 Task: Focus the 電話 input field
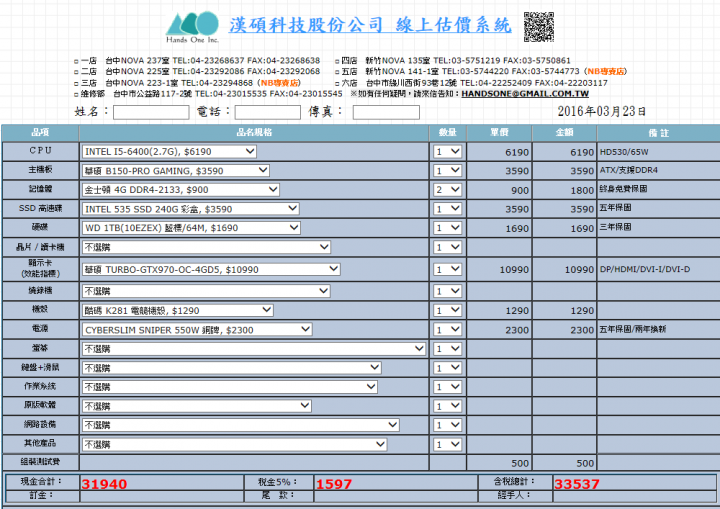pyautogui.click(x=268, y=113)
